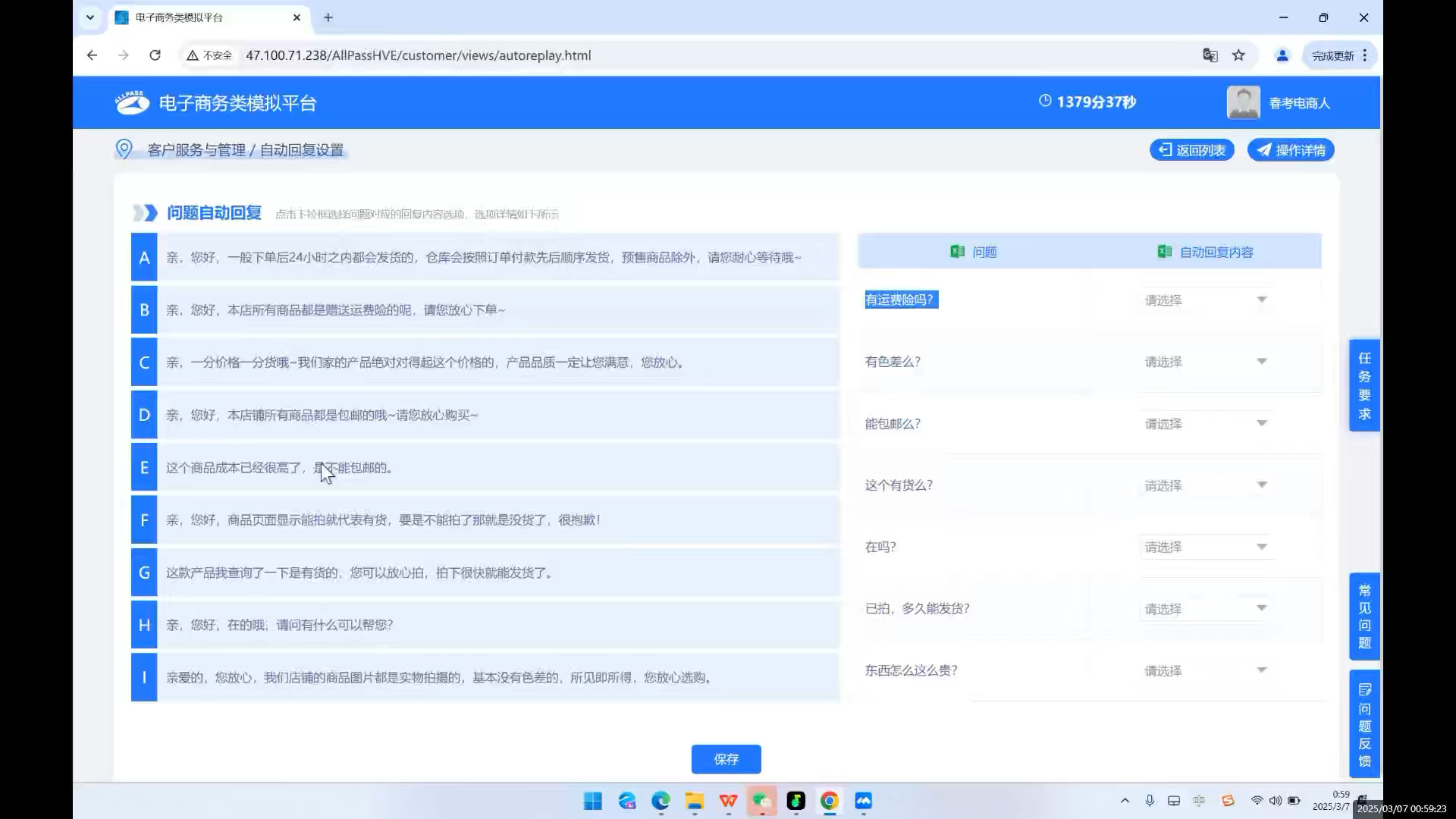Click the AllPass platform logo icon
Screen dimensions: 1456x819
click(132, 102)
